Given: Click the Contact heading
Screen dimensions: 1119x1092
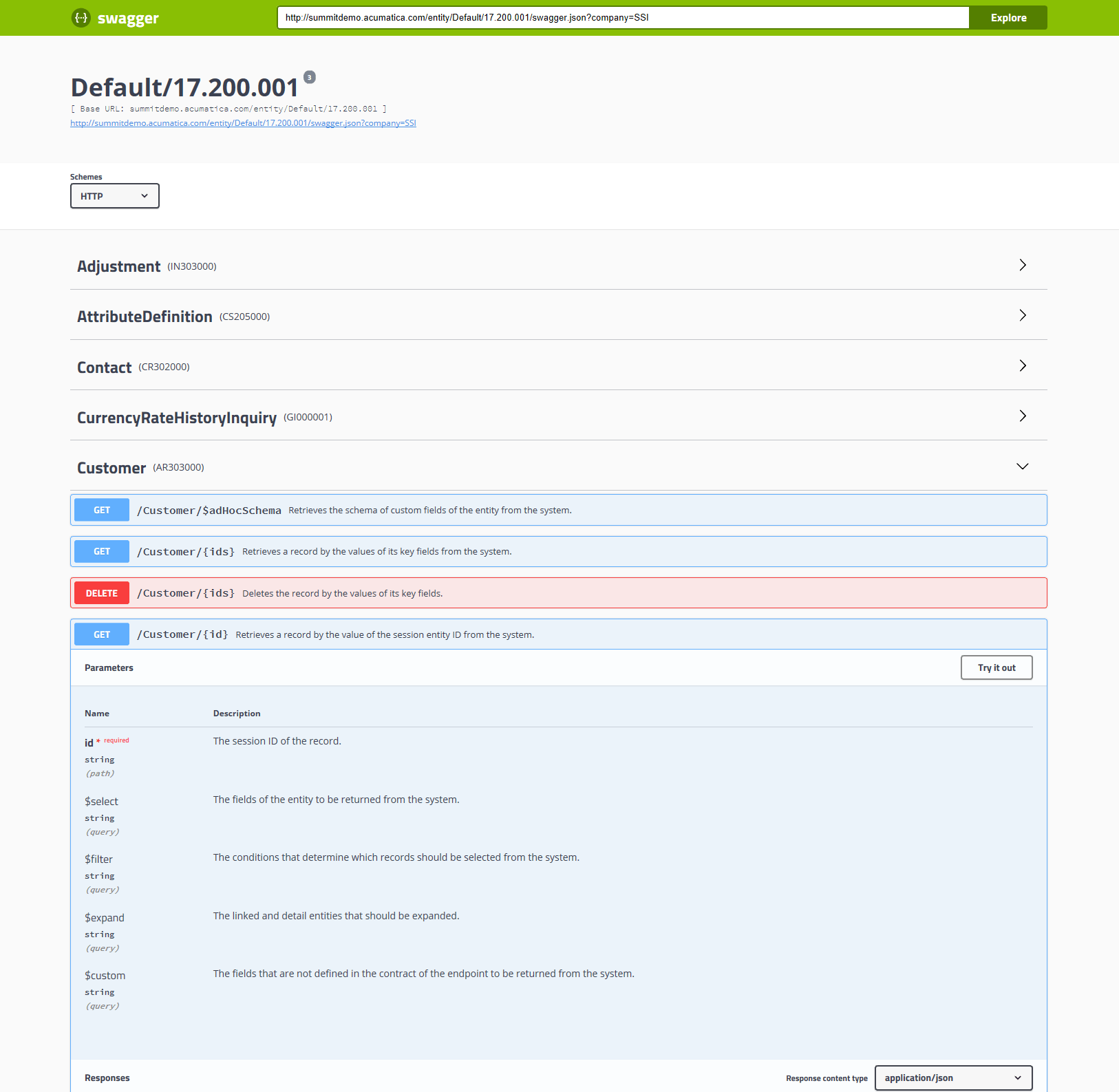Looking at the screenshot, I should pos(104,367).
